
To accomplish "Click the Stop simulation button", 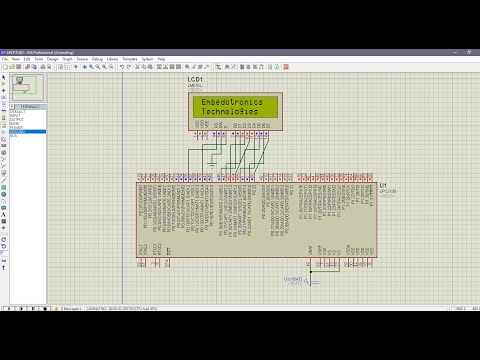I will click(x=45, y=309).
